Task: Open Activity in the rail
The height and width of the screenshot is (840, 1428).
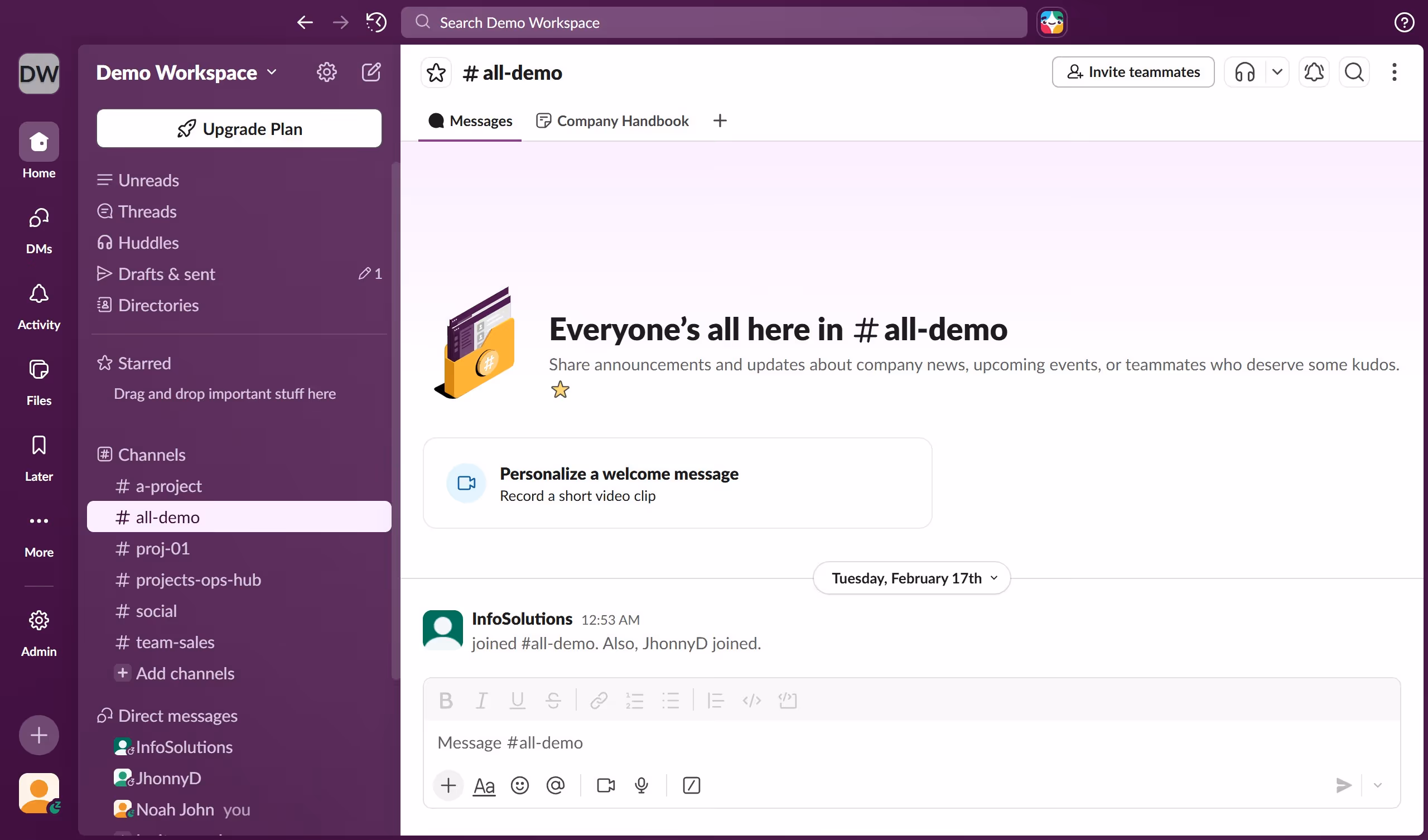Action: coord(38,307)
